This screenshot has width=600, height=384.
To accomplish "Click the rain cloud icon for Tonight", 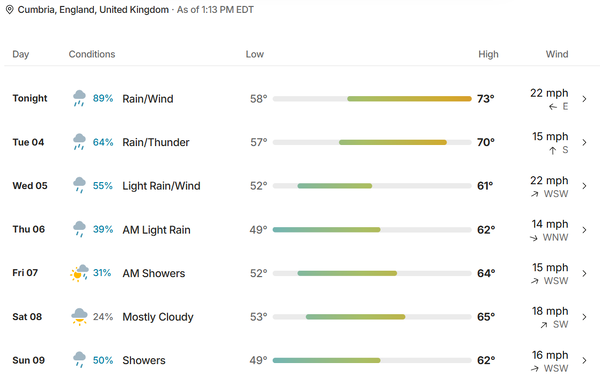I will click(79, 98).
